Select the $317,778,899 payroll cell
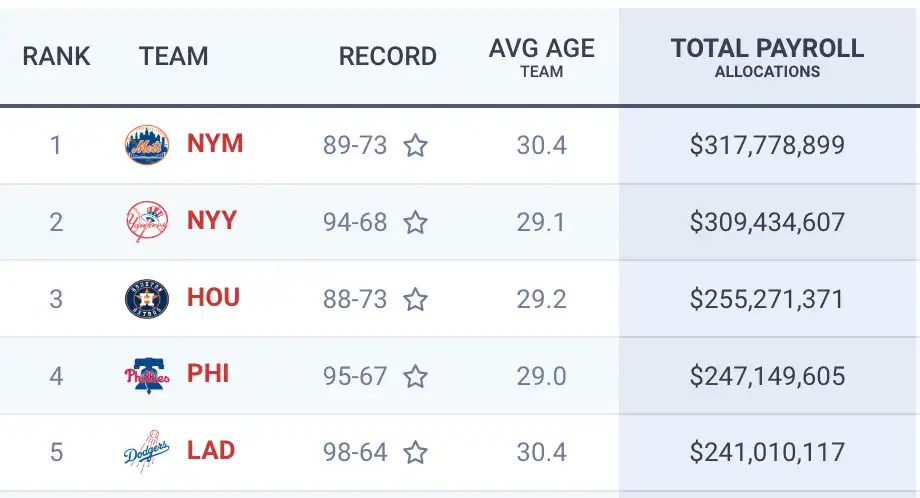The image size is (920, 498). pos(767,145)
